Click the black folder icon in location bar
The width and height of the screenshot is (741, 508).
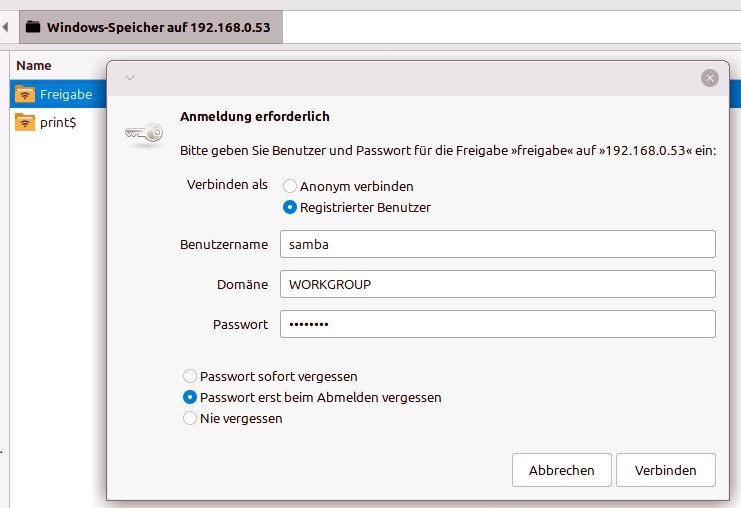33,27
